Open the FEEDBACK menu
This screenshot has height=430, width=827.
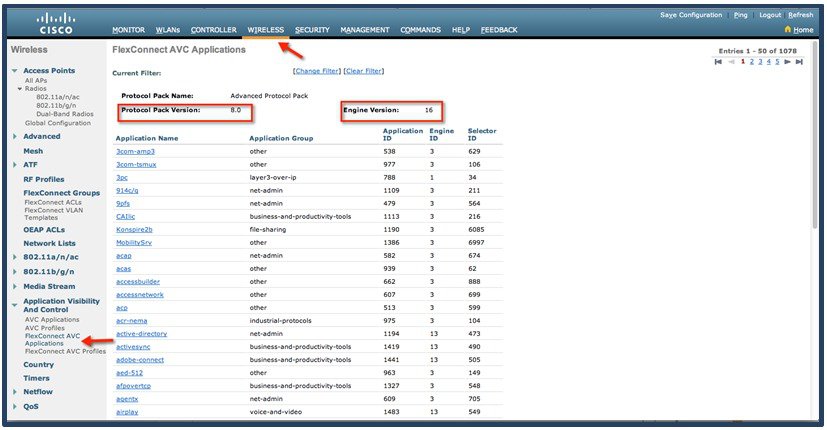(499, 30)
